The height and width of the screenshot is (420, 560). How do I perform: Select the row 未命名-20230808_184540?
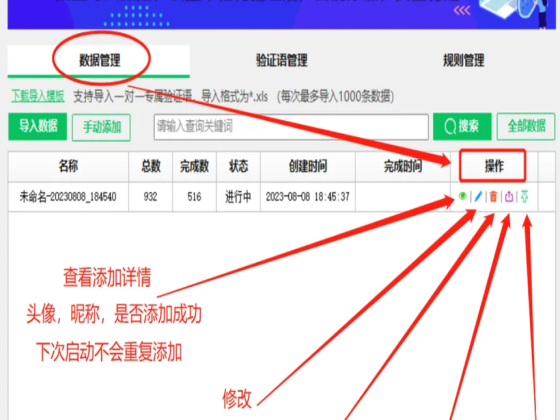click(273, 197)
